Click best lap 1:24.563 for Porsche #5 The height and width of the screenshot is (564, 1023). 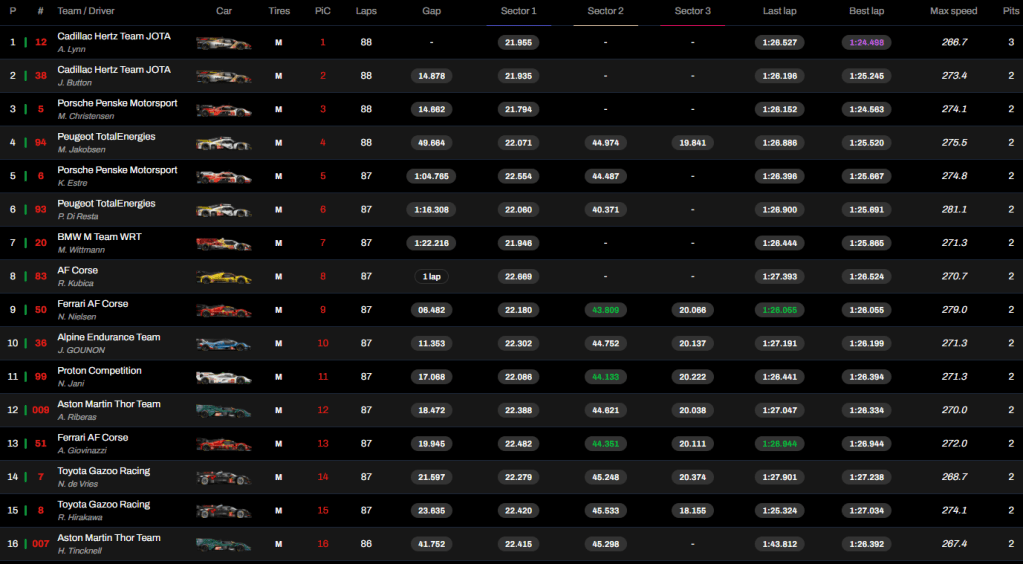pos(866,110)
